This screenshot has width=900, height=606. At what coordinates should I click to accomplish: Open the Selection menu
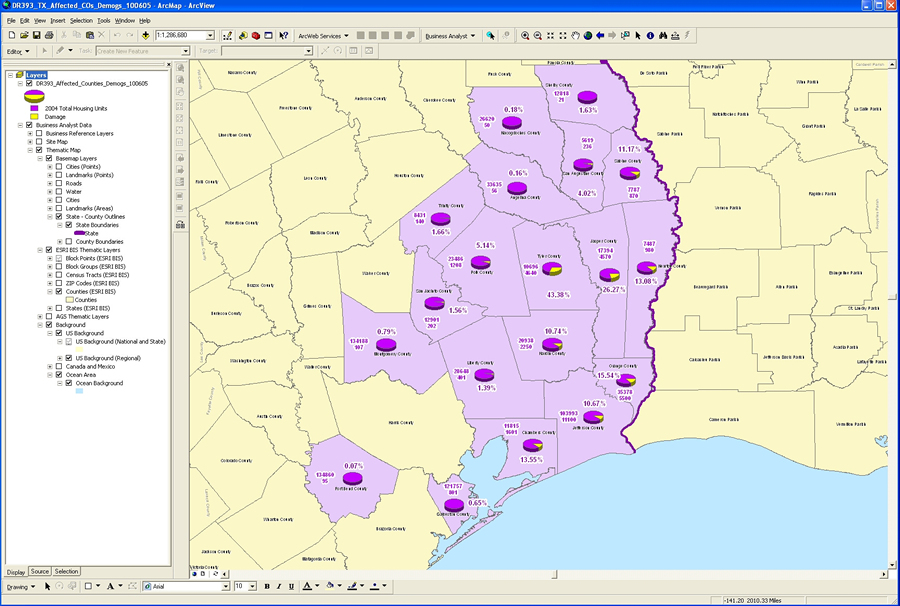tap(81, 21)
